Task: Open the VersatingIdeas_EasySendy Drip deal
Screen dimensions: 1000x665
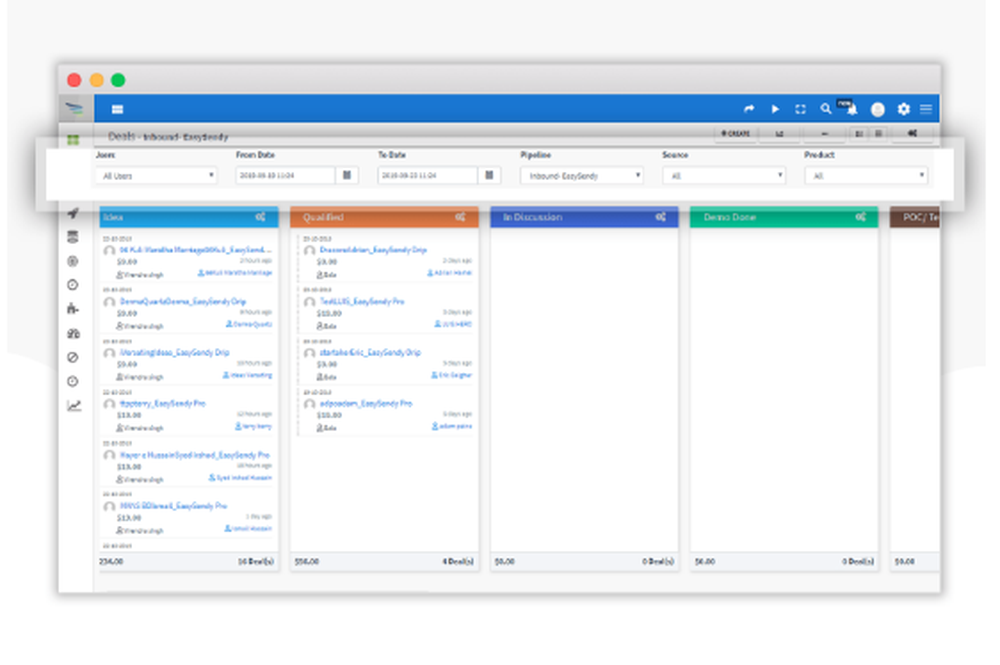Action: pyautogui.click(x=175, y=352)
